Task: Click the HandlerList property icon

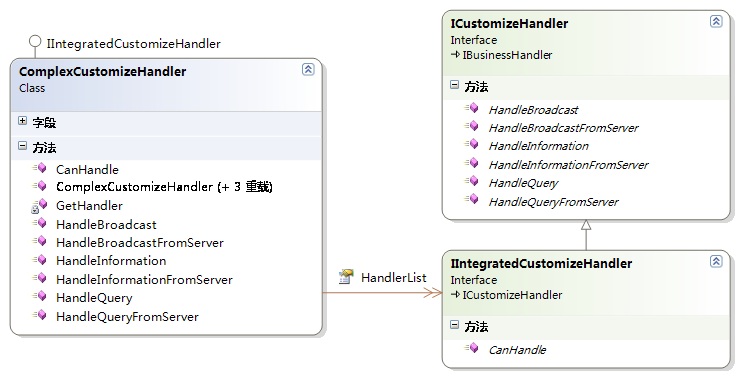Action: pyautogui.click(x=346, y=277)
